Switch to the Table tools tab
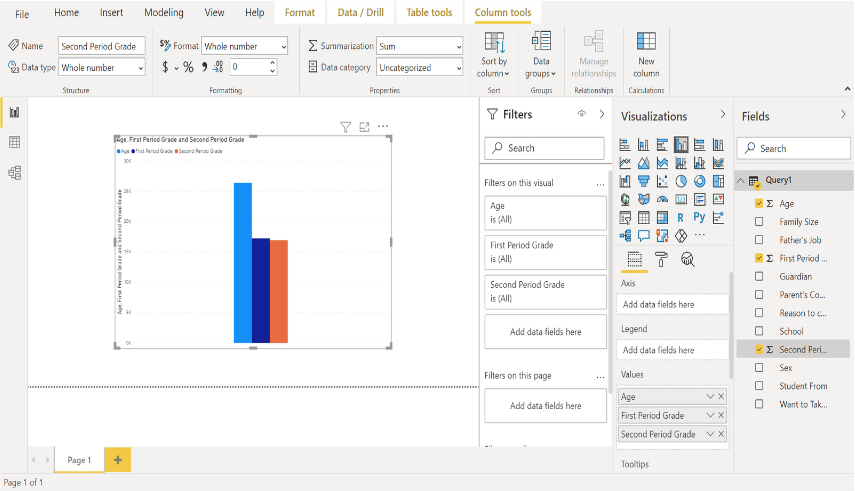Image resolution: width=855 pixels, height=491 pixels. pos(428,13)
